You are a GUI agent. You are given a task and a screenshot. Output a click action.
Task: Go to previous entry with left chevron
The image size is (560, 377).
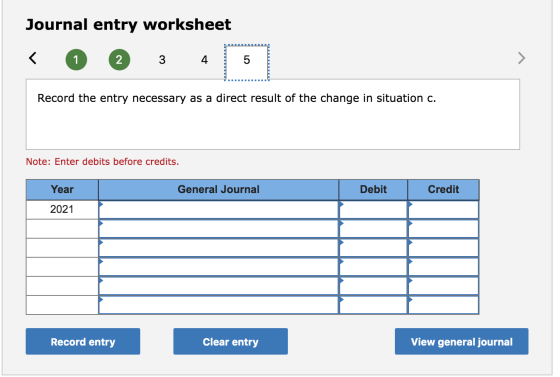pos(33,58)
